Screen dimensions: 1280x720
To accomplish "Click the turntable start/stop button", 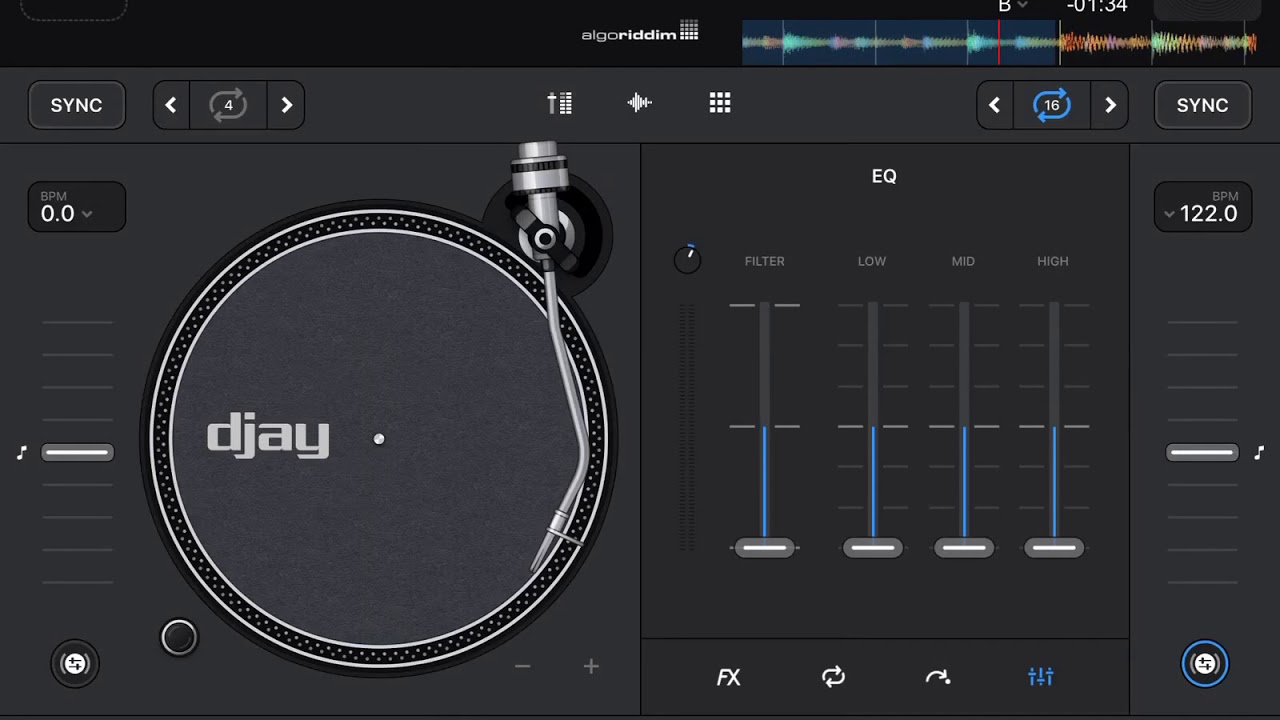I will click(179, 637).
